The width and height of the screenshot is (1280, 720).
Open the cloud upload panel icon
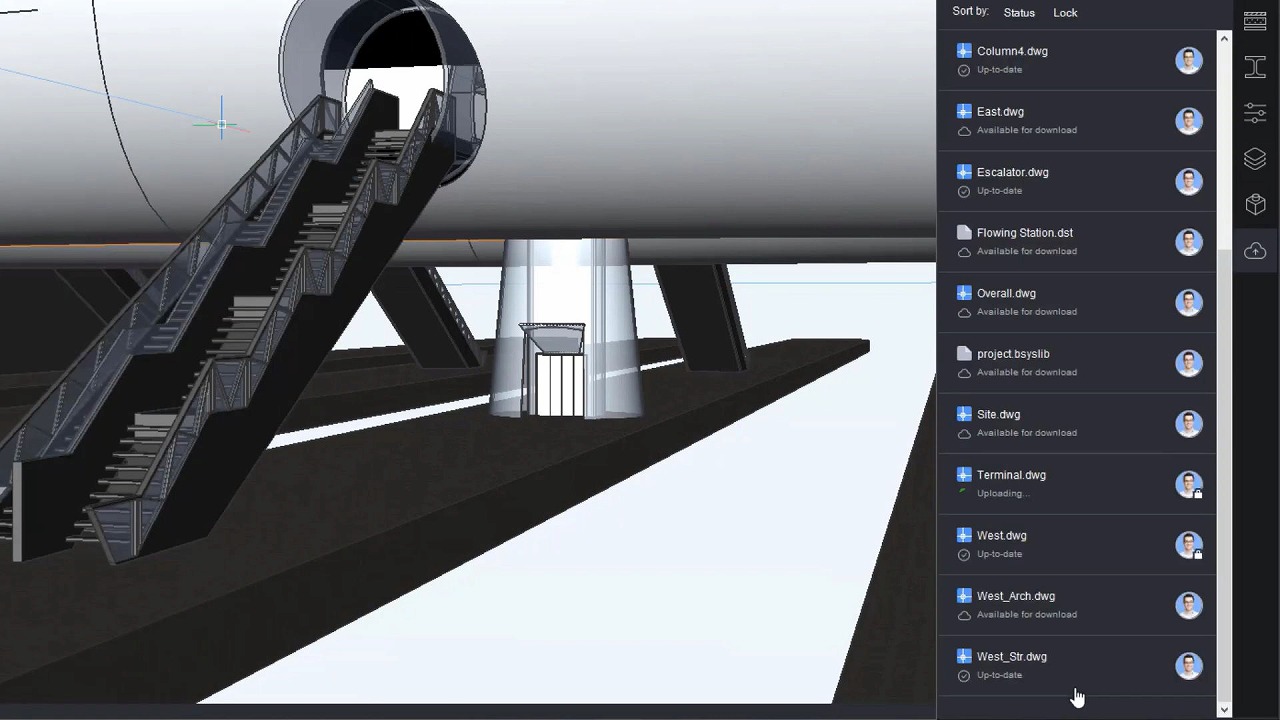pyautogui.click(x=1255, y=251)
